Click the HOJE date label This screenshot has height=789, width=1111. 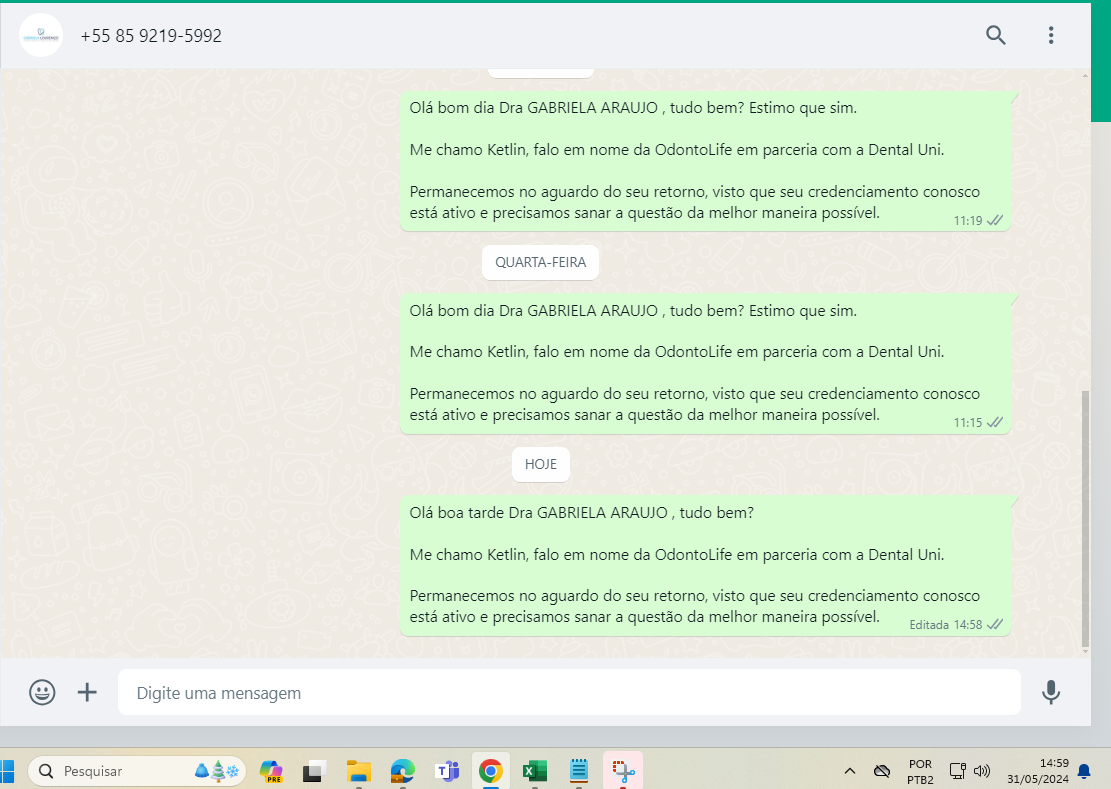(x=541, y=465)
